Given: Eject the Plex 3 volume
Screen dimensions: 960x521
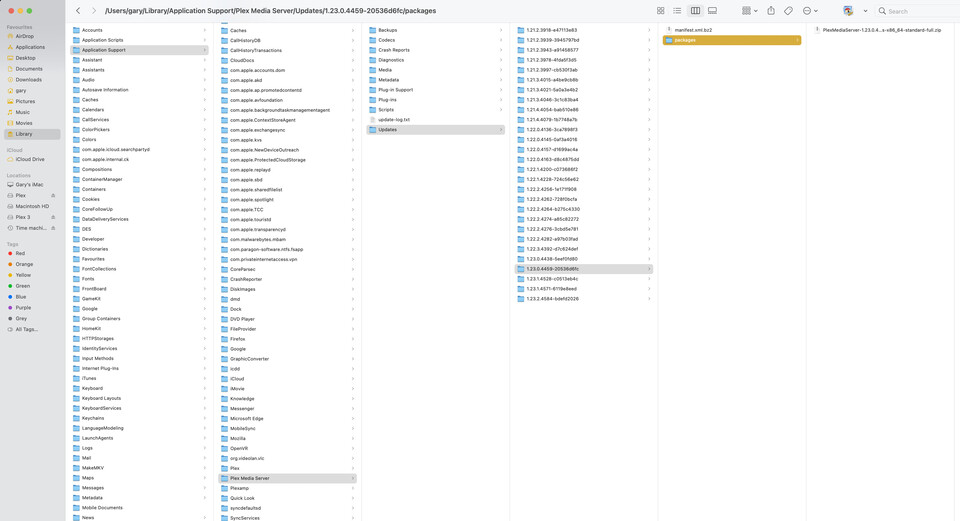Looking at the screenshot, I should click(53, 217).
